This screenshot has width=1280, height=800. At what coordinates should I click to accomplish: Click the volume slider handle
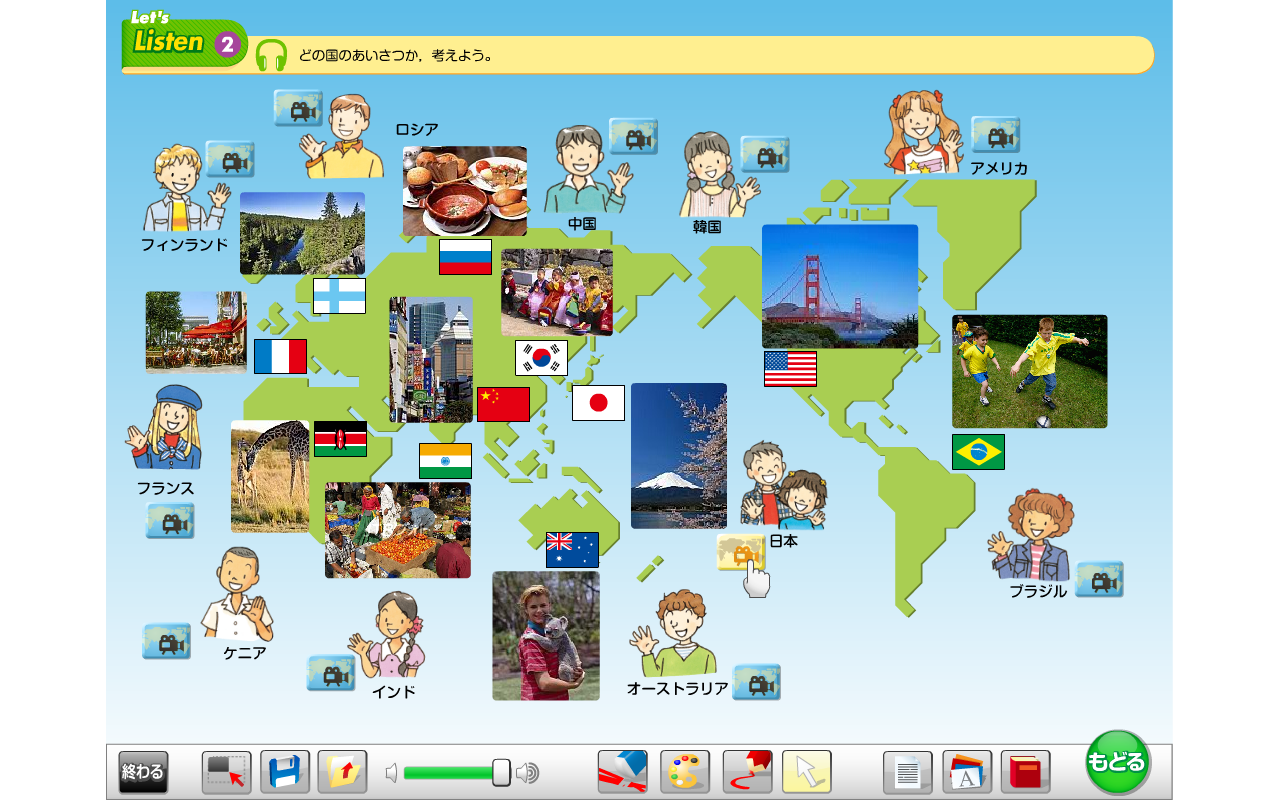[x=501, y=772]
